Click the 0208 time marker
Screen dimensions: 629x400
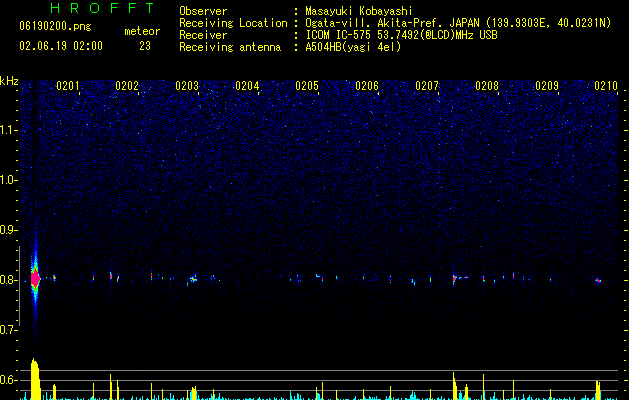(x=487, y=85)
